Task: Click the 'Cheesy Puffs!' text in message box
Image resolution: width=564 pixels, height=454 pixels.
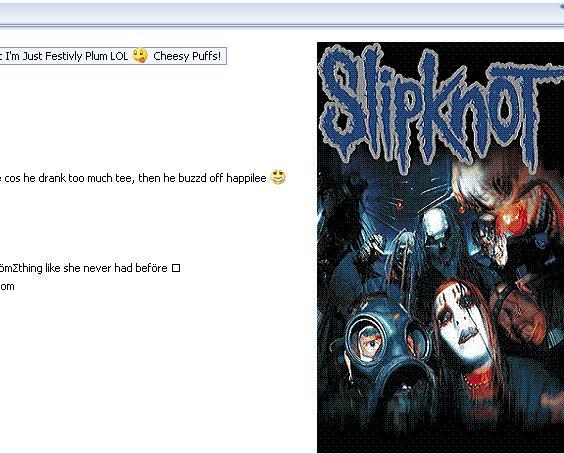Action: point(187,56)
